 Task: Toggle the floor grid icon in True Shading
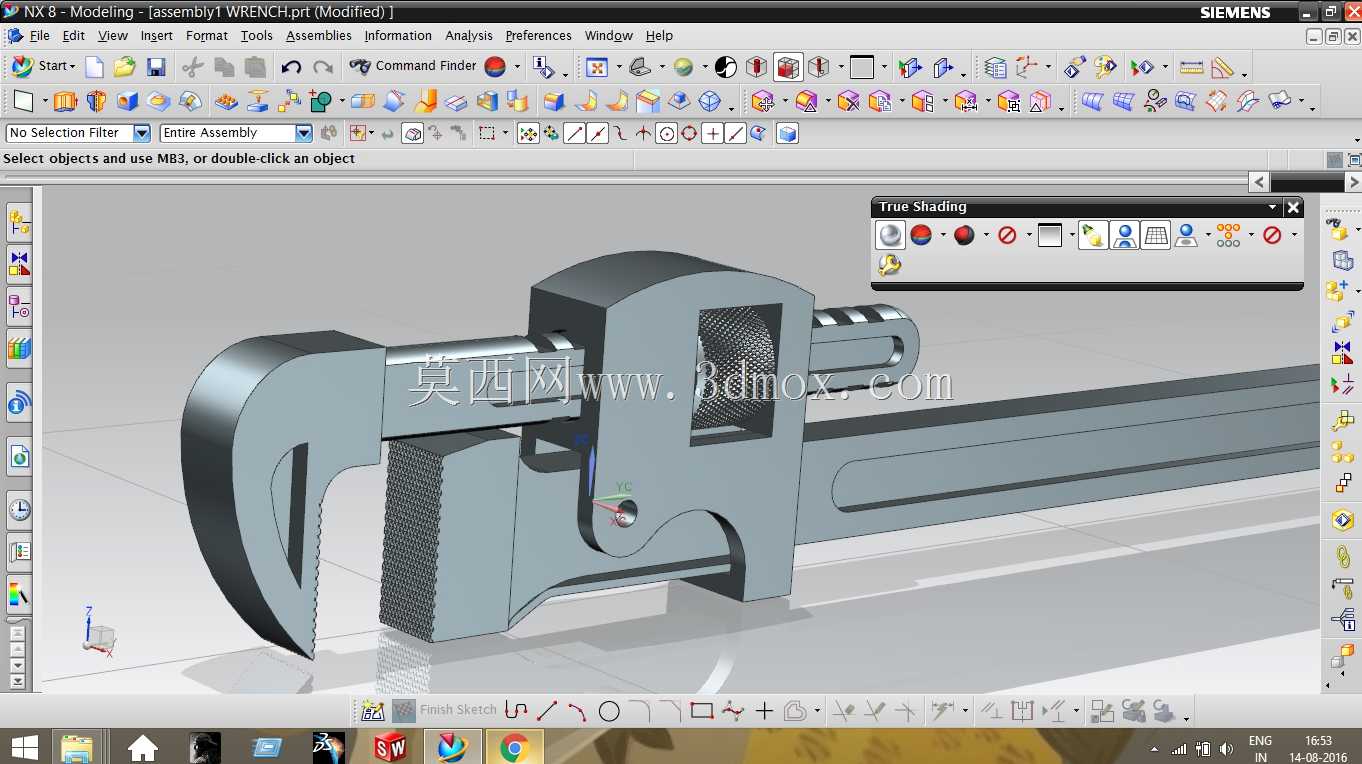1155,235
